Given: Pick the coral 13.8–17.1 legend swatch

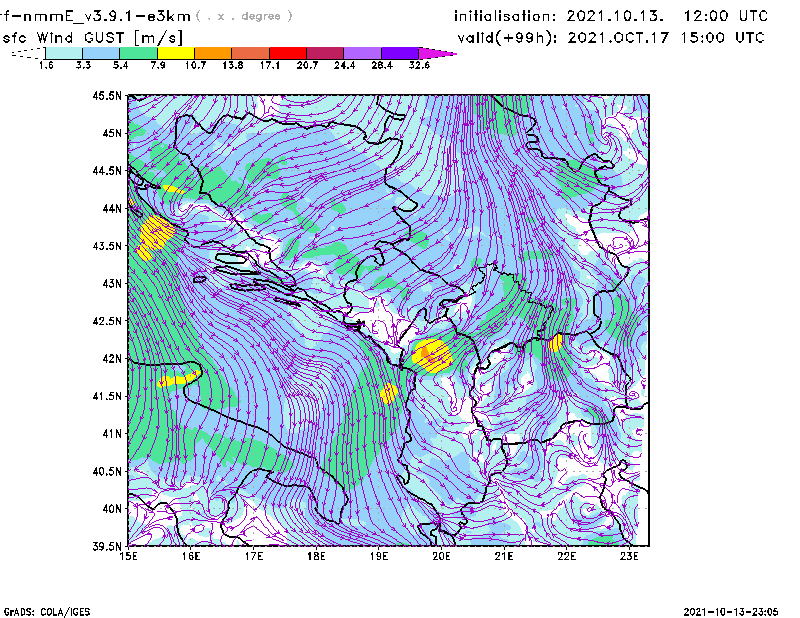Looking at the screenshot, I should tap(251, 53).
